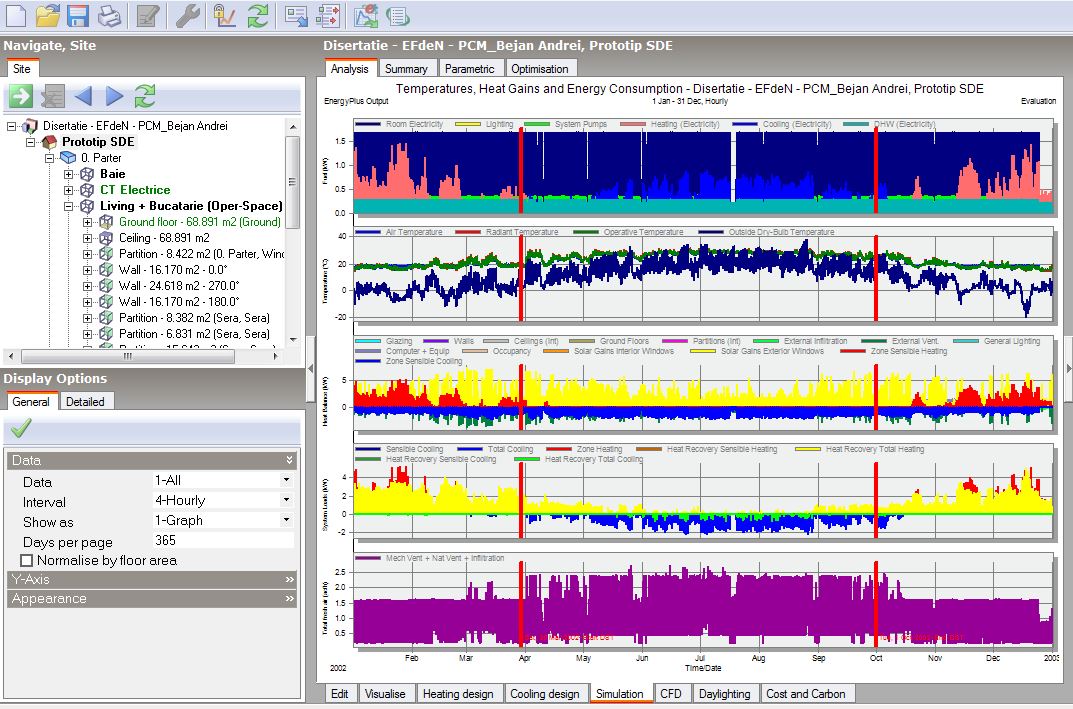
Task: Enable Normalise by floor area checkbox
Action: (x=27, y=560)
